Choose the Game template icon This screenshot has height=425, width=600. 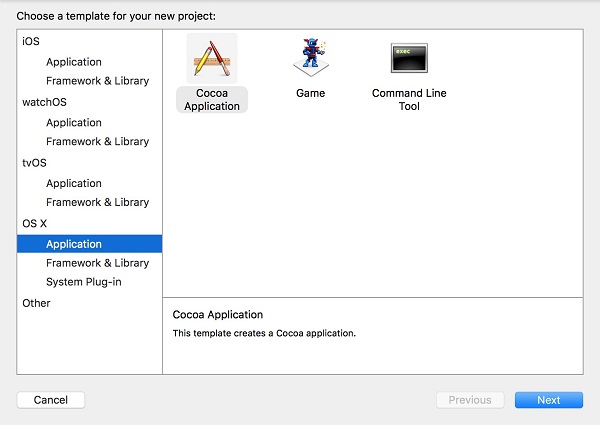311,57
